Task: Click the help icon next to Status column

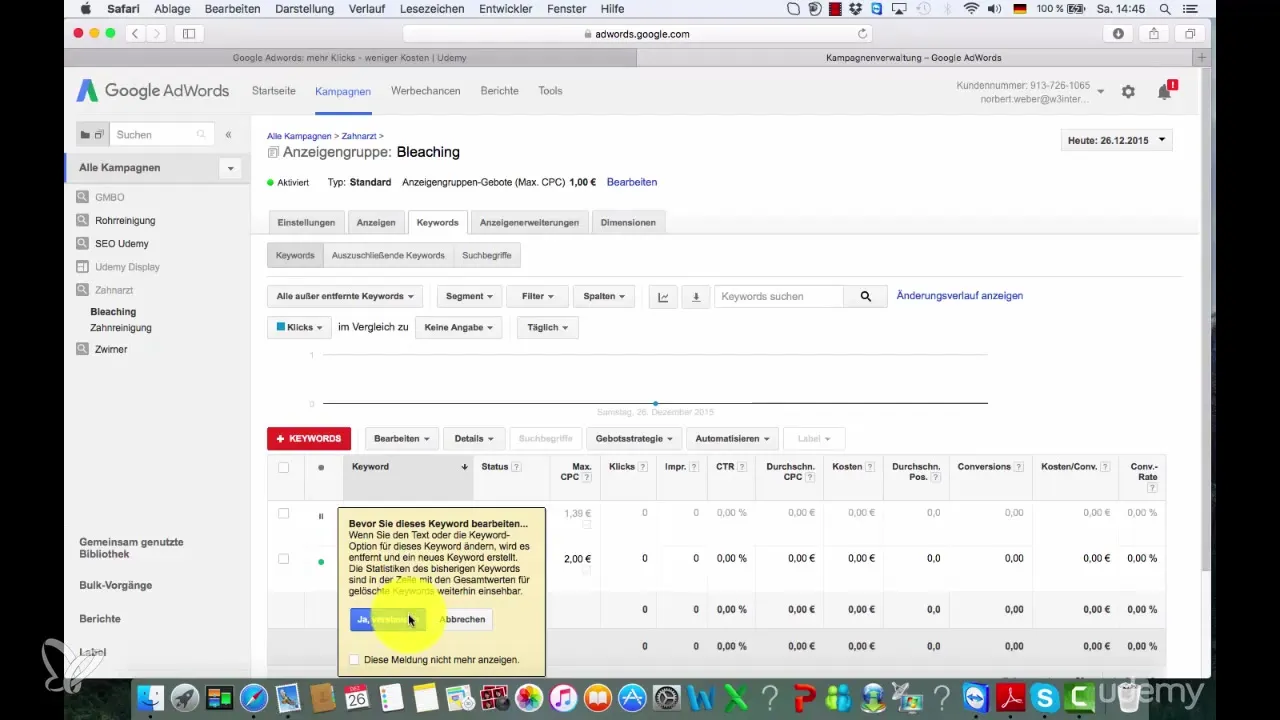Action: coord(516,467)
